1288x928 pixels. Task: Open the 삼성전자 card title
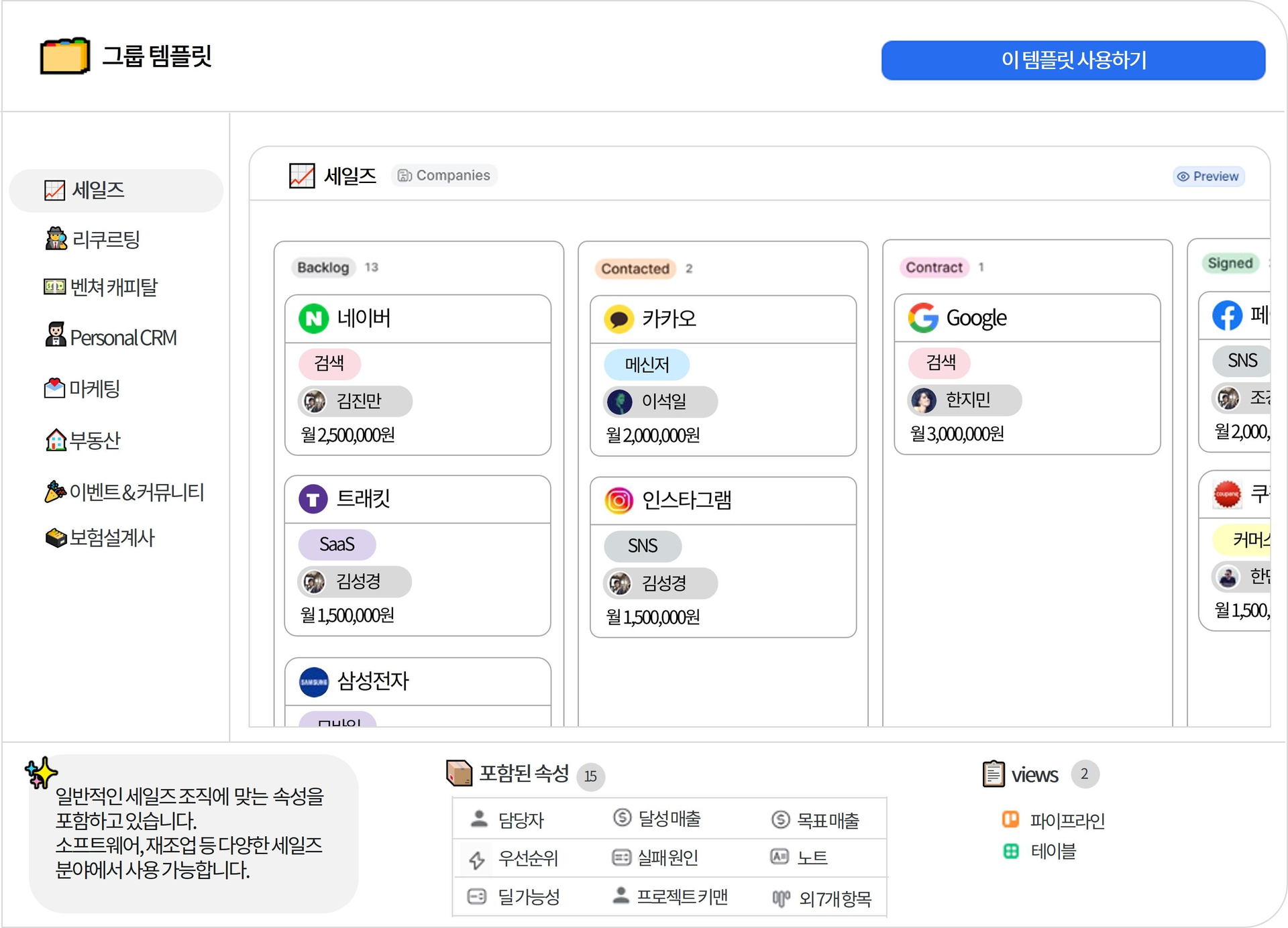point(373,681)
